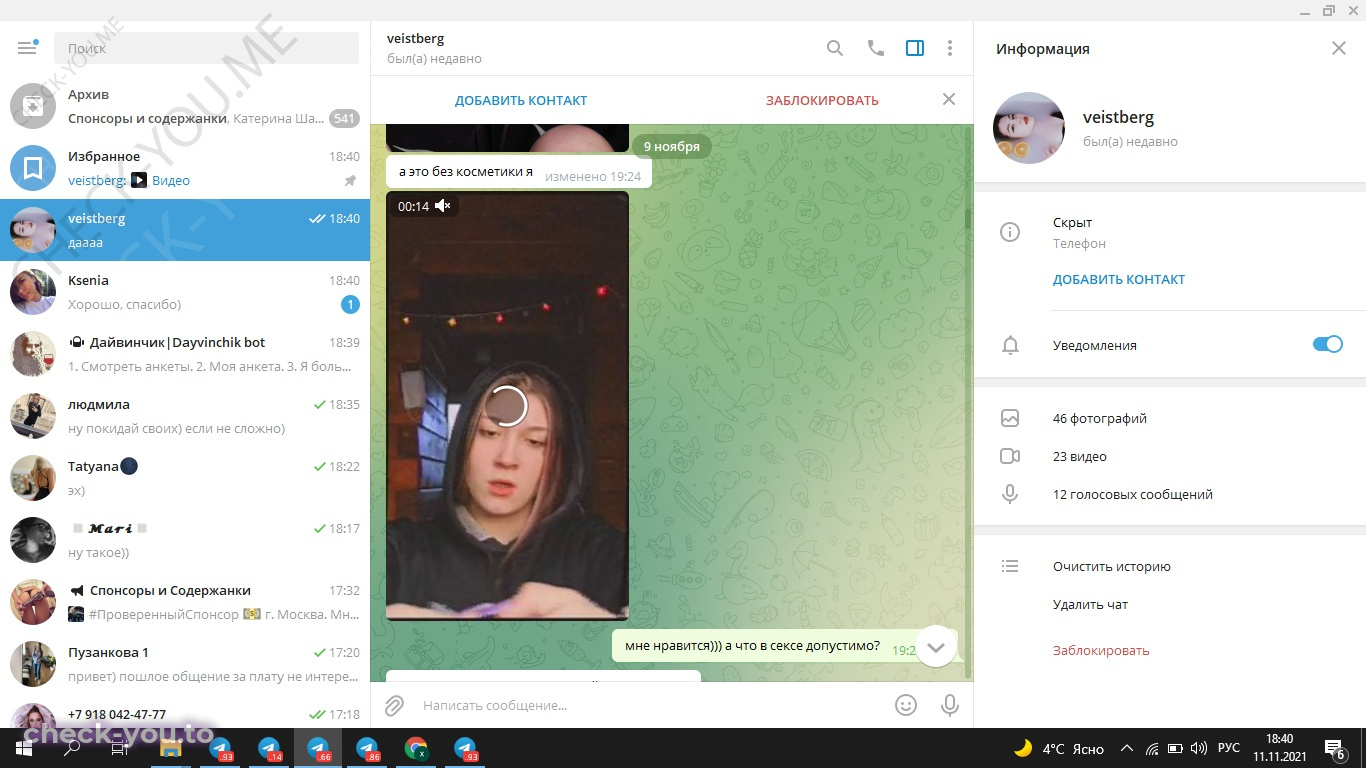Click Очистить историю
Image resolution: width=1366 pixels, height=768 pixels.
coord(1111,566)
